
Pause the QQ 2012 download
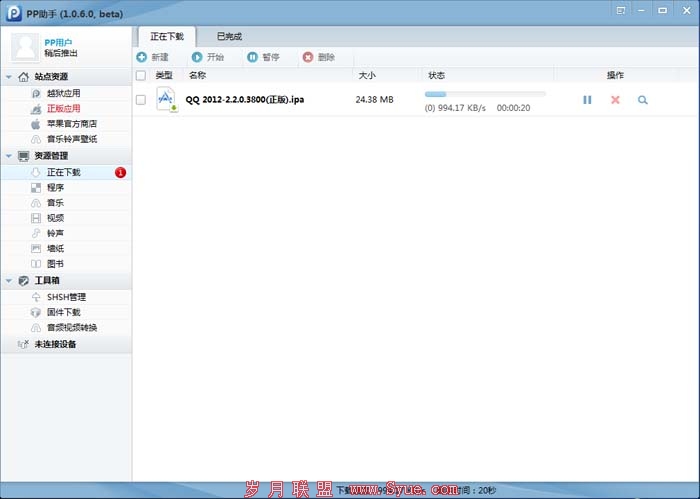587,100
